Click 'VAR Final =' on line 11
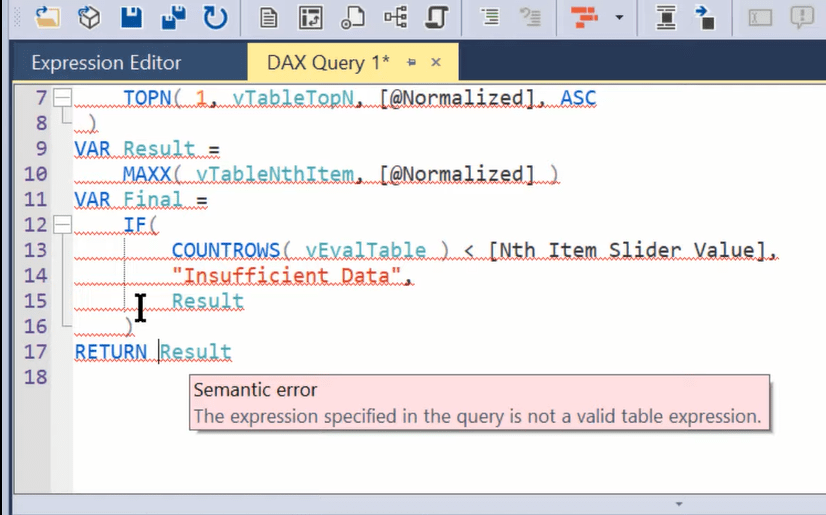 (141, 200)
